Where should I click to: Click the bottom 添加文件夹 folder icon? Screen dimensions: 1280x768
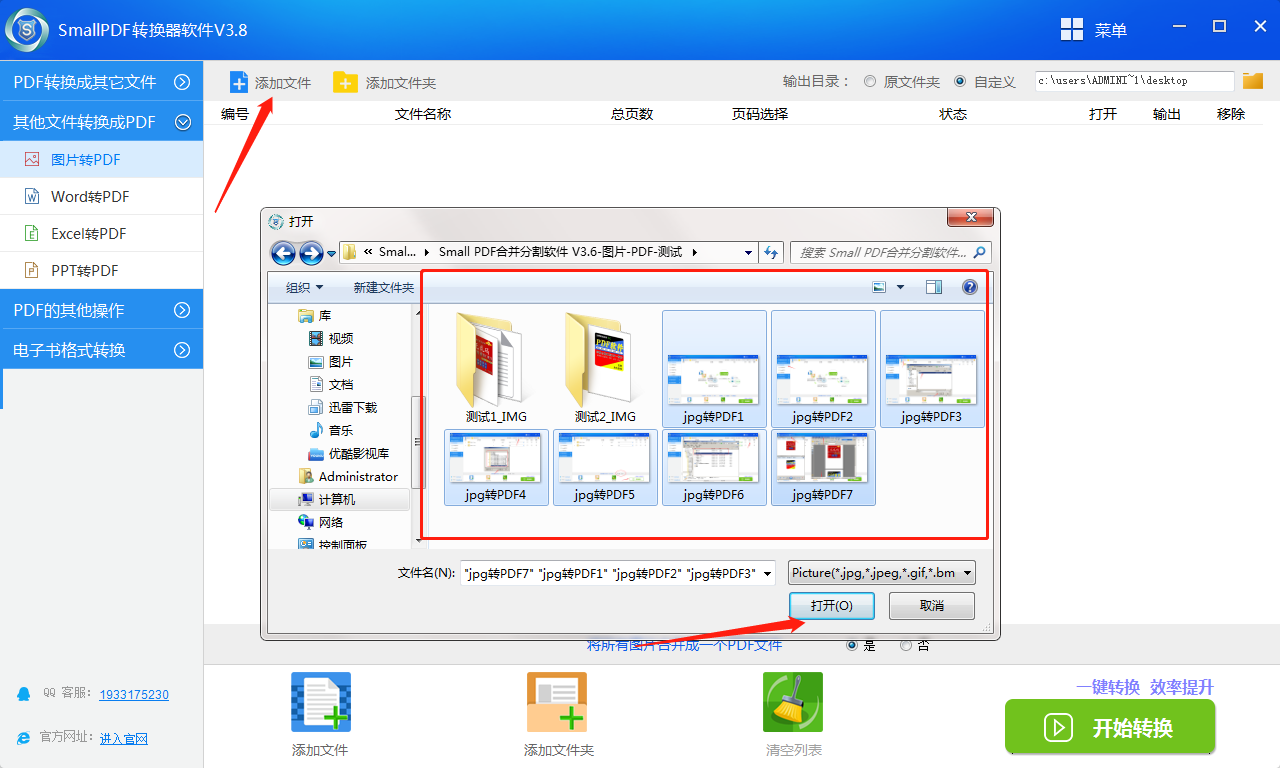[557, 703]
